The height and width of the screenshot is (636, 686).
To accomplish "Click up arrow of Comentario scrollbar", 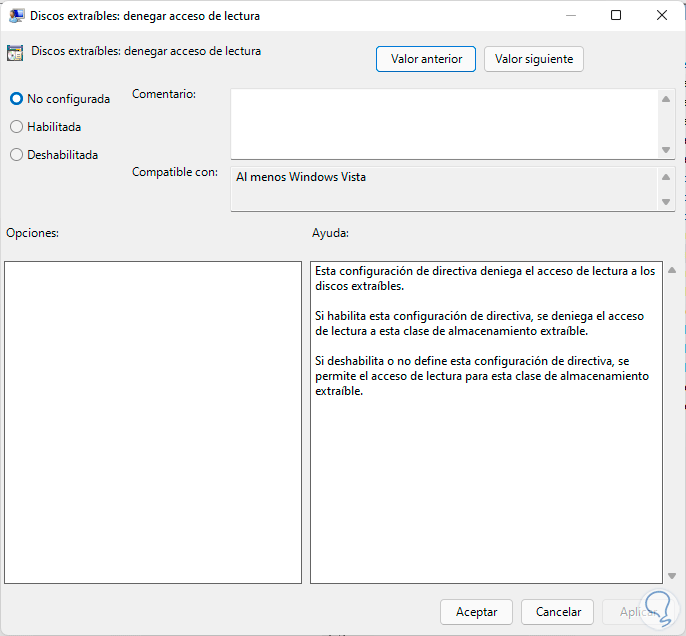I will click(666, 99).
